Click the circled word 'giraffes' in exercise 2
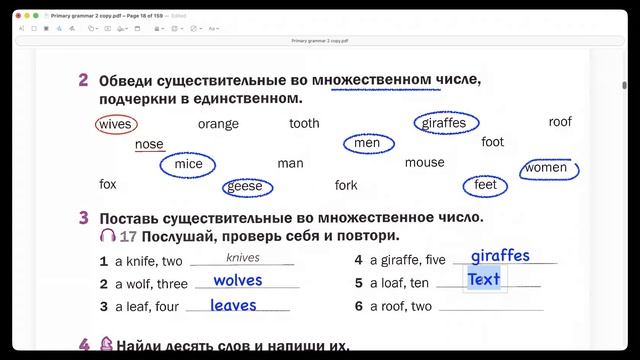Viewport: 640px width, 360px height. 446,123
